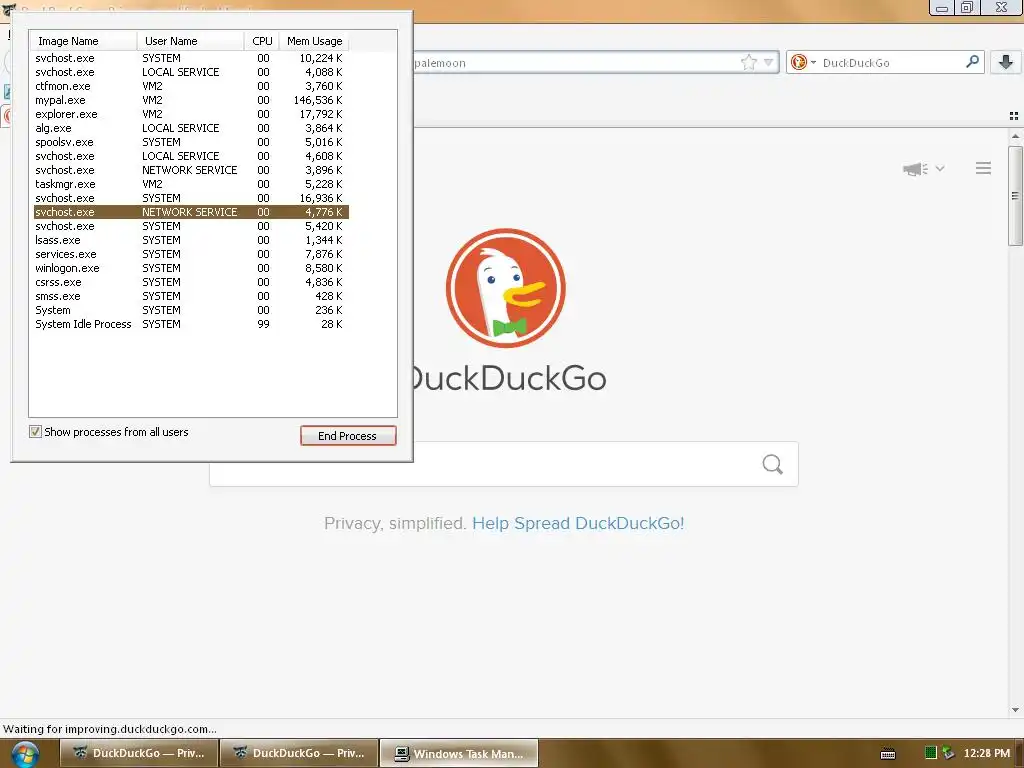
Task: Select the mypal.exe process row
Action: pos(191,100)
